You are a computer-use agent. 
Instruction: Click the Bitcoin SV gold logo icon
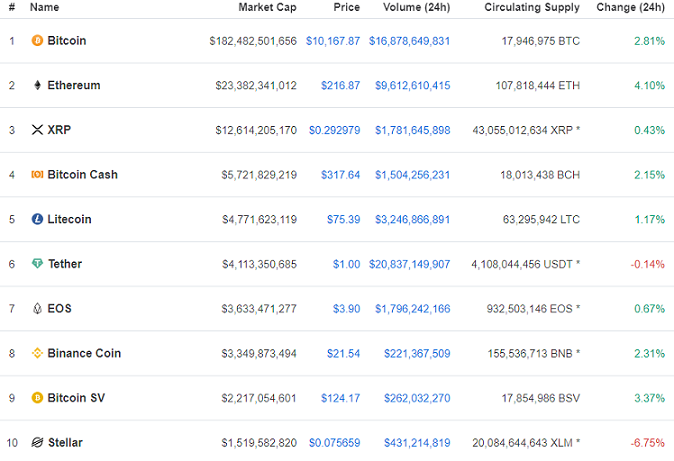[x=37, y=398]
